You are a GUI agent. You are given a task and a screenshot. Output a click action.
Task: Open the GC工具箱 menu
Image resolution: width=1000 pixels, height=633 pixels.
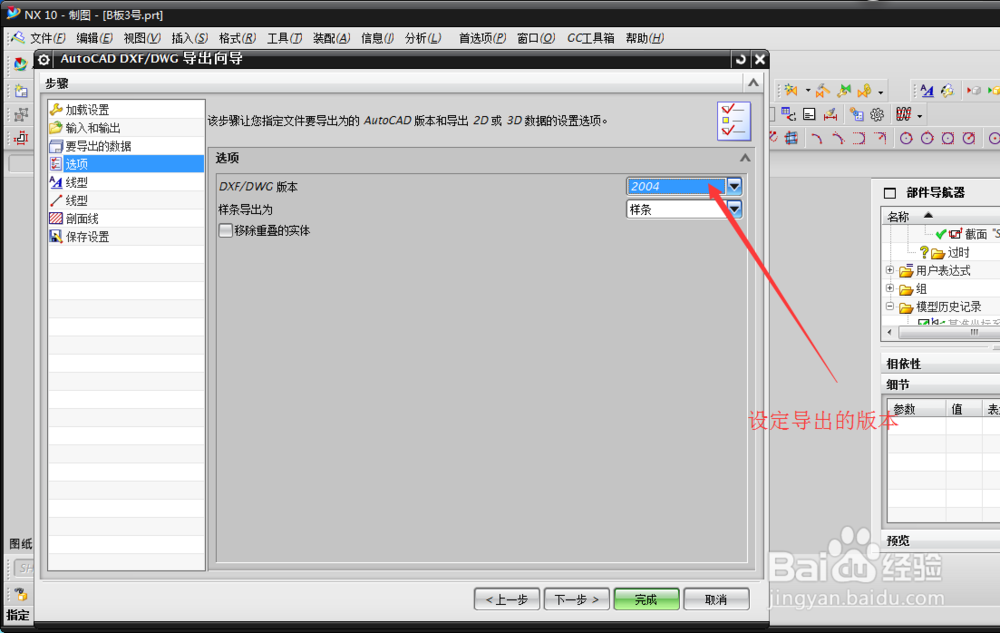[591, 38]
